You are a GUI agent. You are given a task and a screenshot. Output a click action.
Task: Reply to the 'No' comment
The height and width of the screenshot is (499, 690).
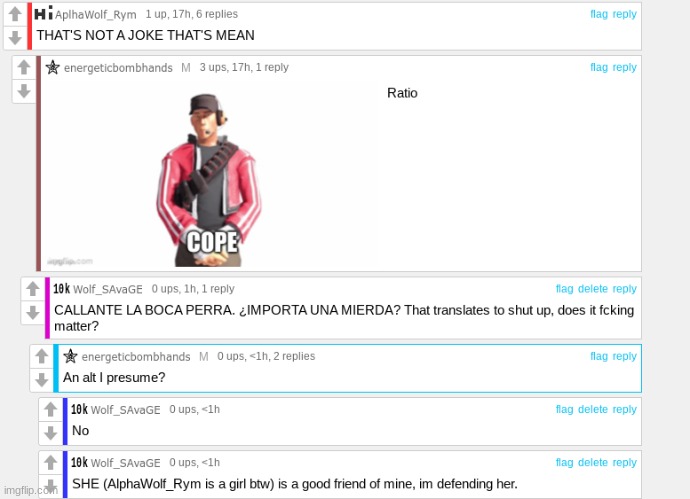pyautogui.click(x=624, y=409)
